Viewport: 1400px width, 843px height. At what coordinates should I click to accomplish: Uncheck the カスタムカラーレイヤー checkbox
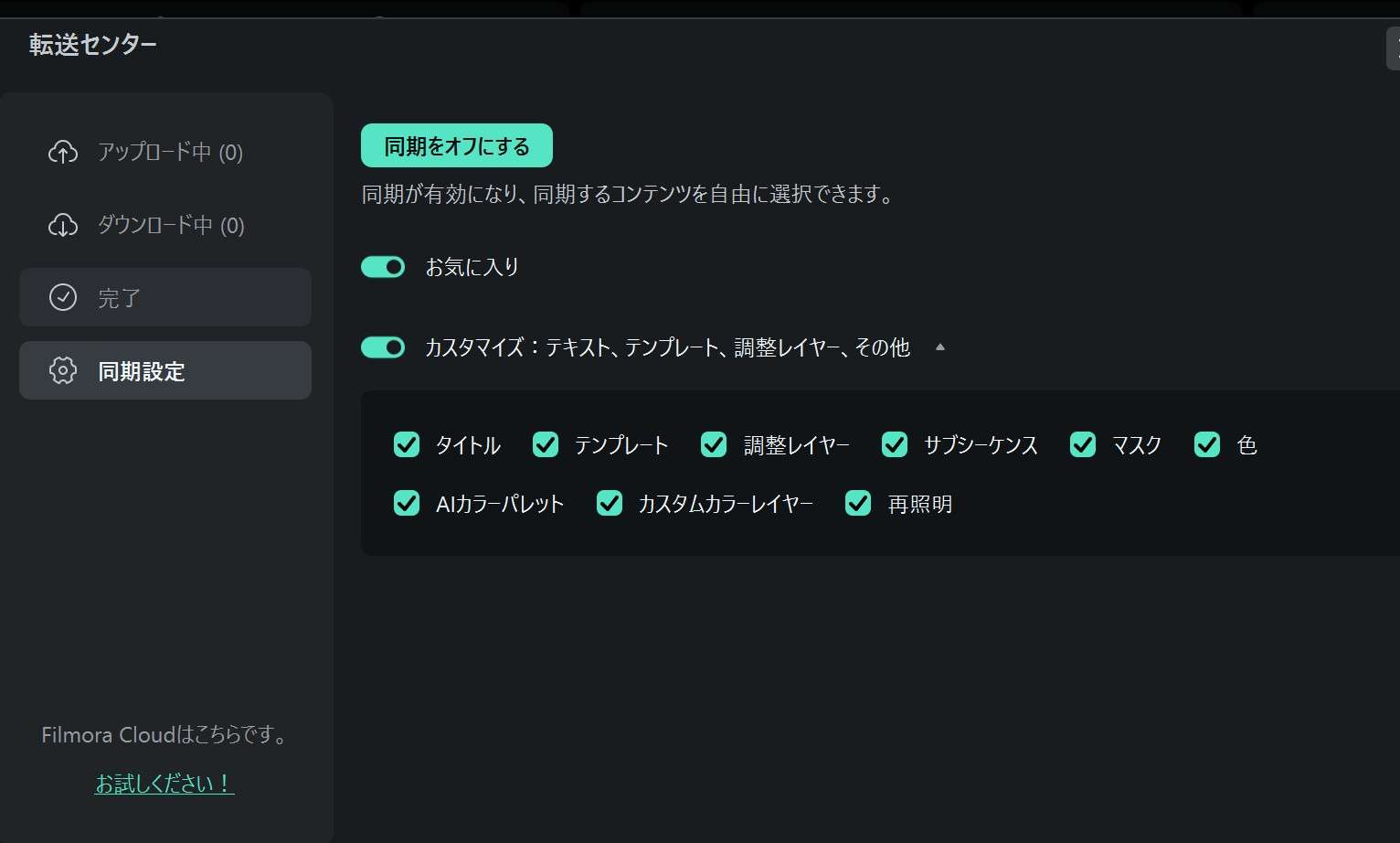pos(610,503)
